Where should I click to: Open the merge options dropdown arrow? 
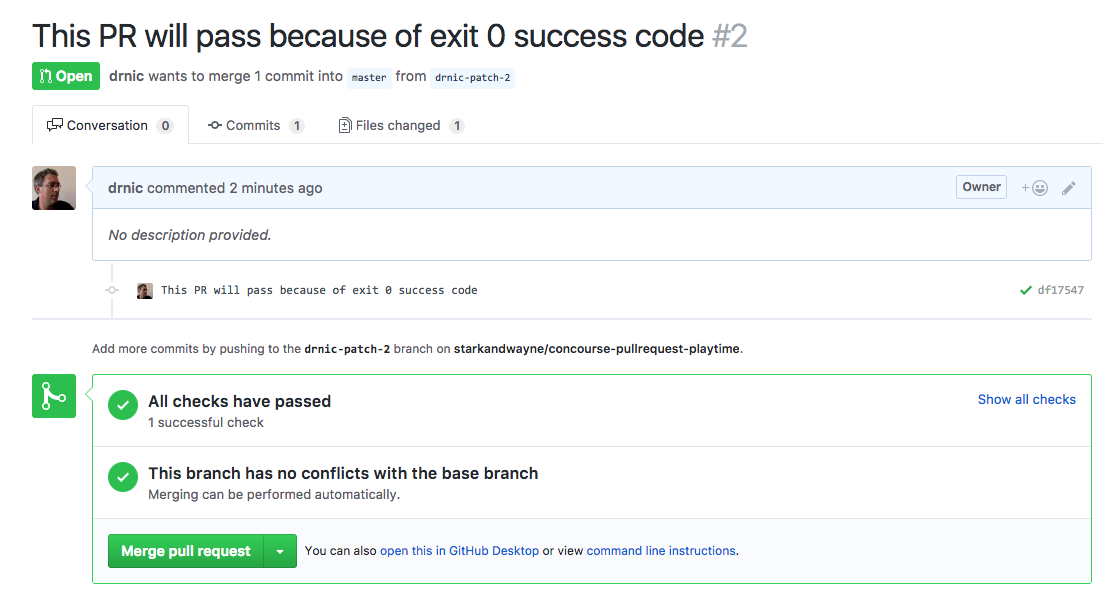(x=280, y=551)
